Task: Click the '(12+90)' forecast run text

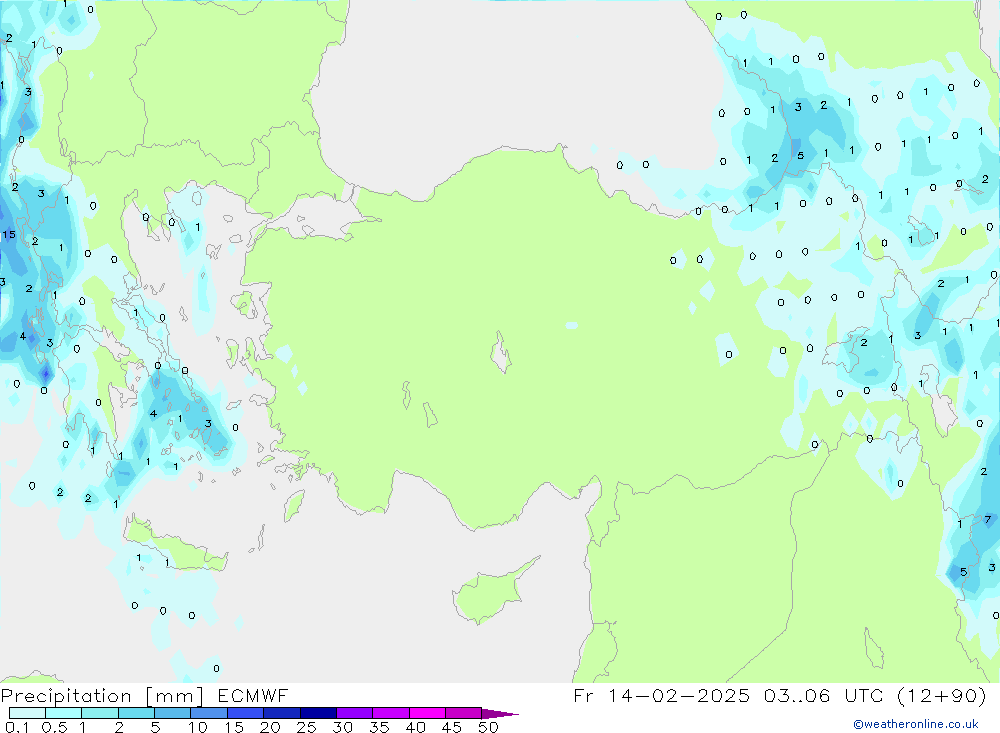Action: pyautogui.click(x=942, y=696)
